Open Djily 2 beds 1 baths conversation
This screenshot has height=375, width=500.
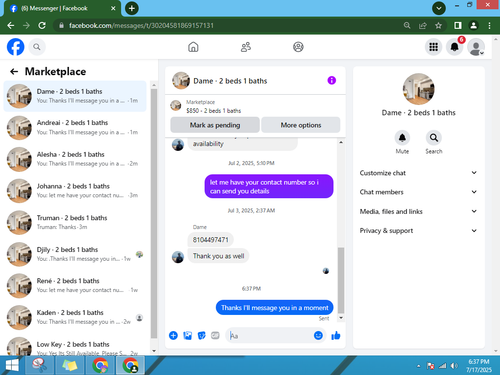75,254
